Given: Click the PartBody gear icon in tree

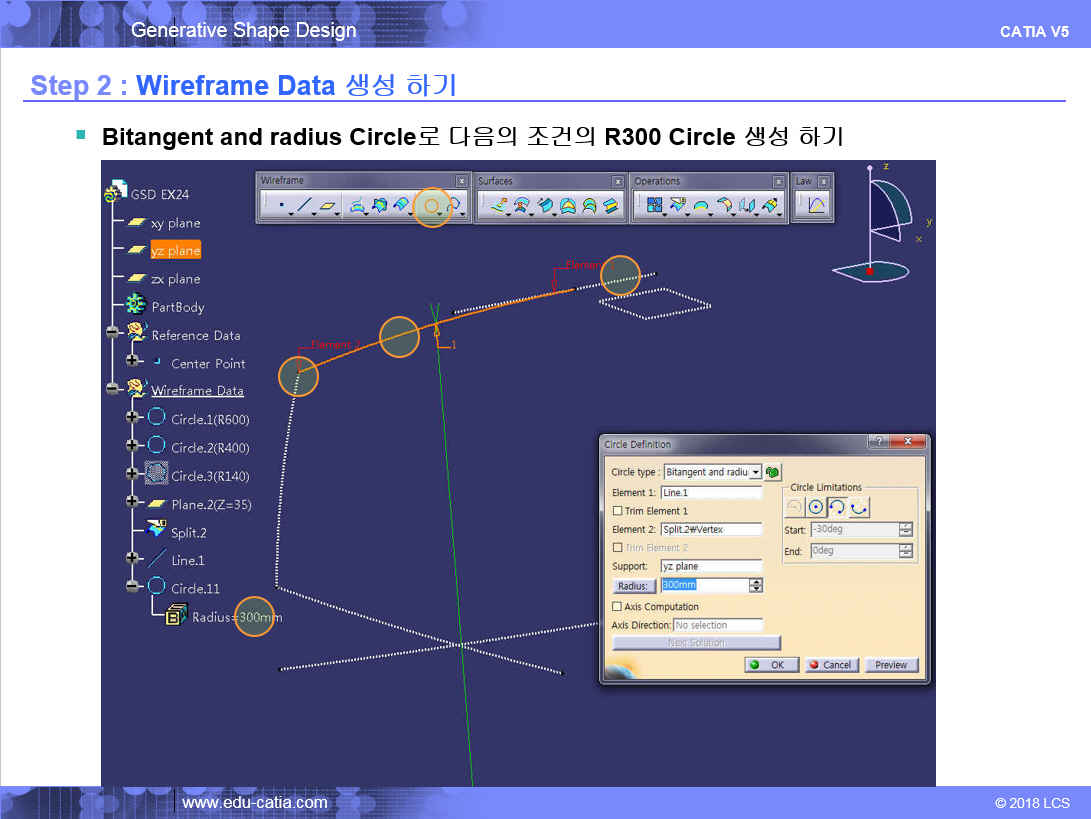Looking at the screenshot, I should click(x=136, y=306).
